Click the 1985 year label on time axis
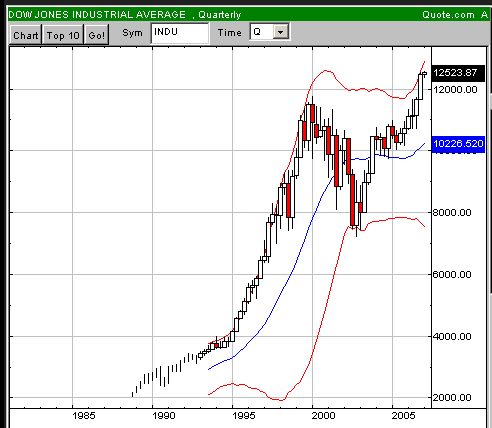 point(84,416)
